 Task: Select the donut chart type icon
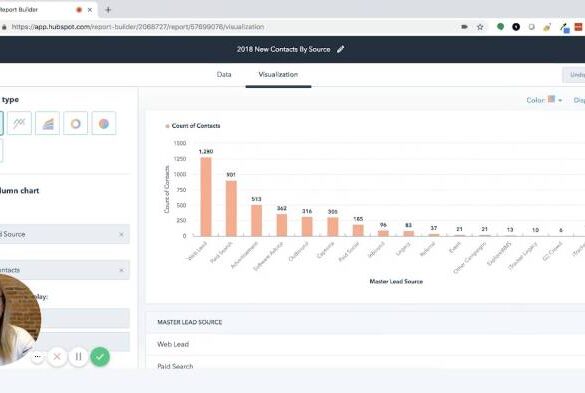tap(76, 123)
